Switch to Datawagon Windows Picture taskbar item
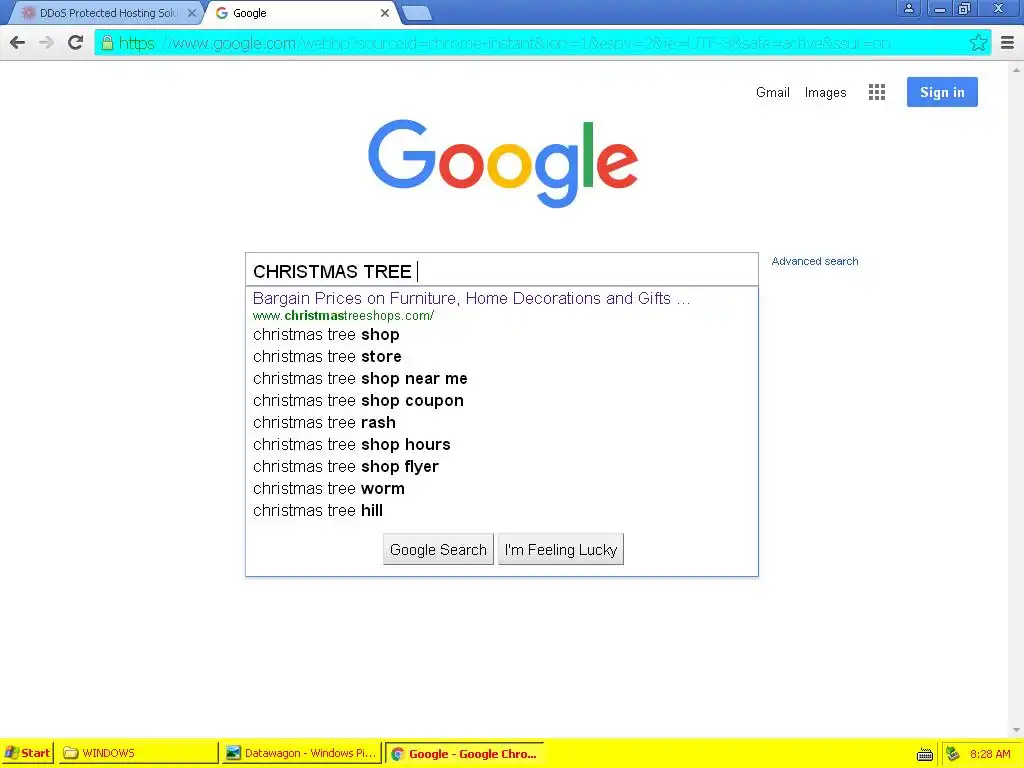Image resolution: width=1024 pixels, height=768 pixels. click(301, 753)
